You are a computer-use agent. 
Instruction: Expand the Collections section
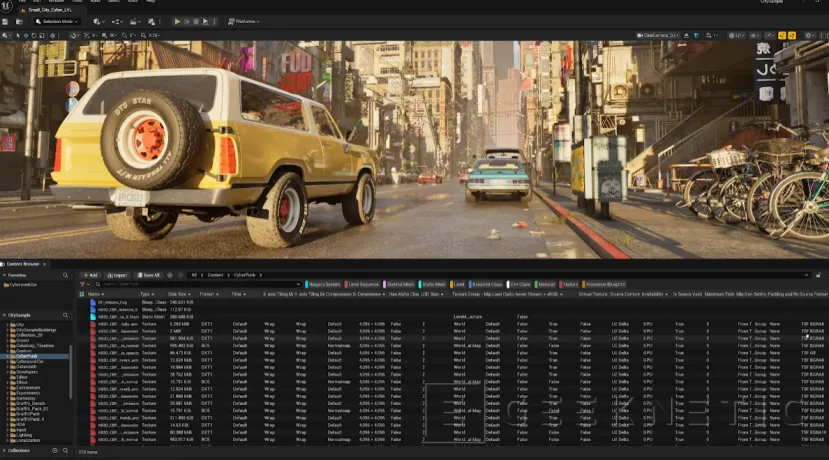click(x=4, y=451)
